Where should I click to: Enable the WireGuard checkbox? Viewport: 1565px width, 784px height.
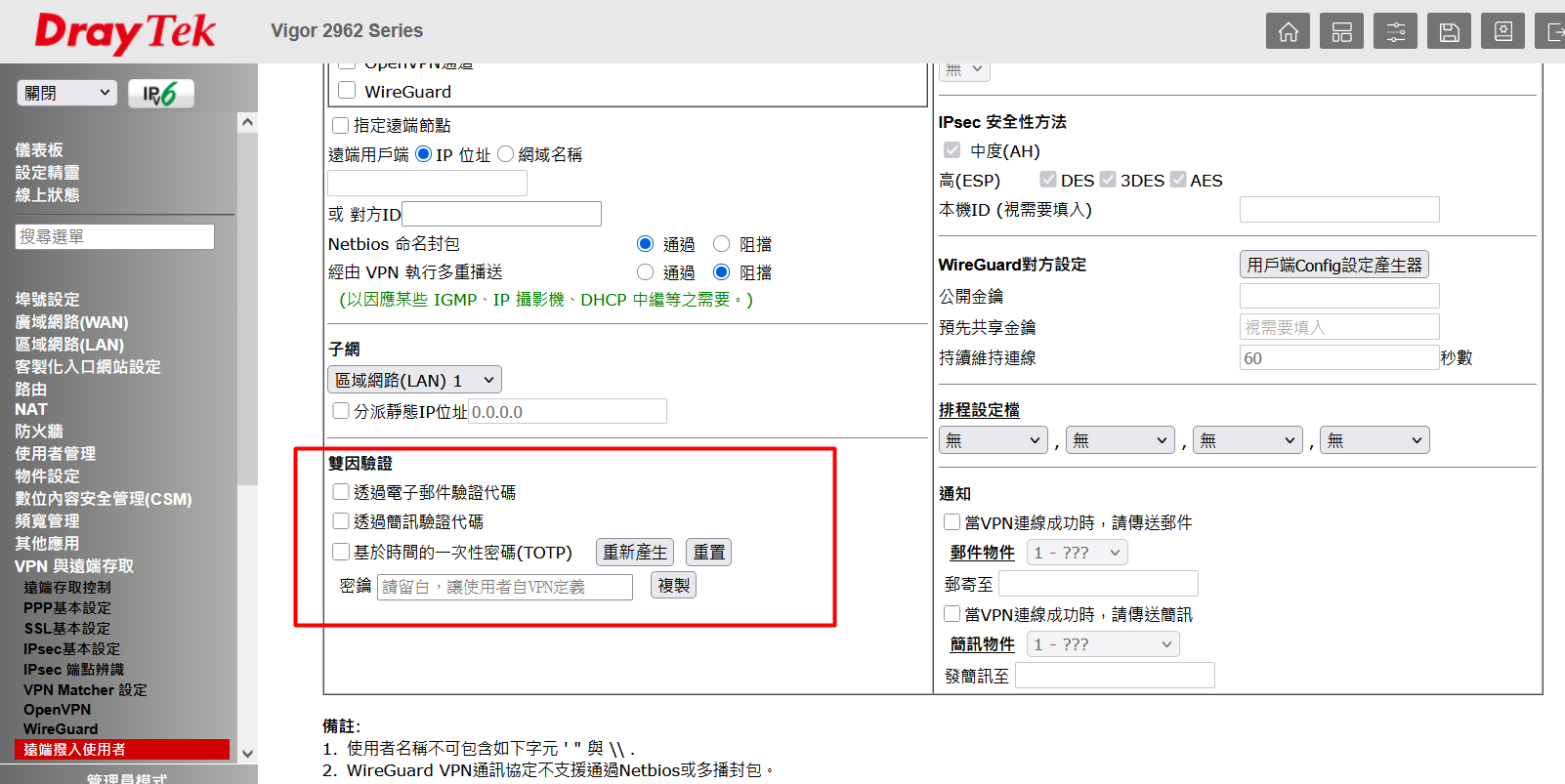click(x=346, y=91)
